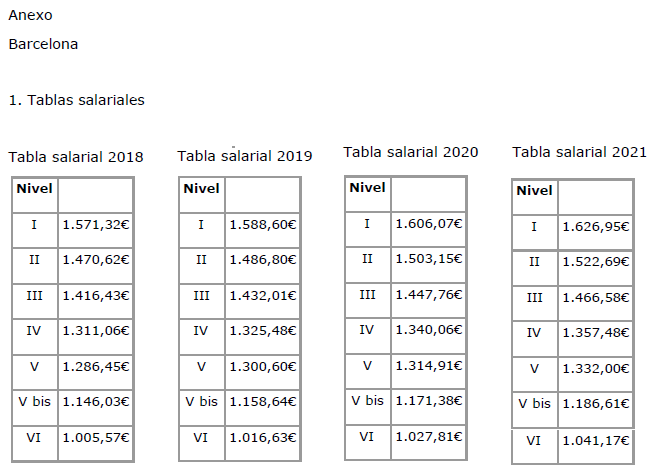Screen dimensions: 667x474
Task: Click the 1.606,07€ salary cell
Action: 429,224
